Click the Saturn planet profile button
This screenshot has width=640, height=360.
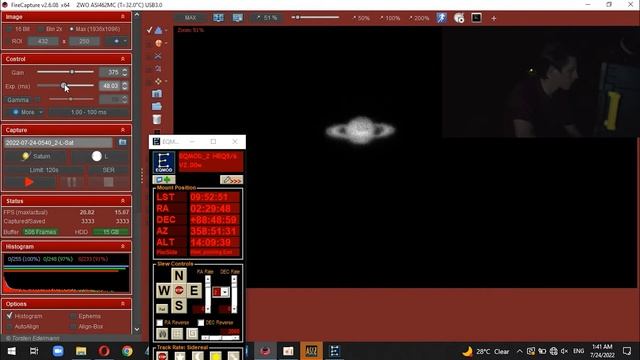coord(36,156)
